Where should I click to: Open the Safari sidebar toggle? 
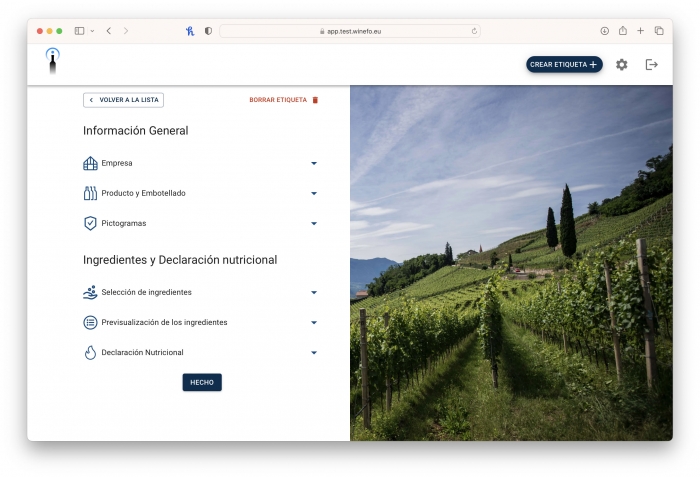tap(80, 31)
